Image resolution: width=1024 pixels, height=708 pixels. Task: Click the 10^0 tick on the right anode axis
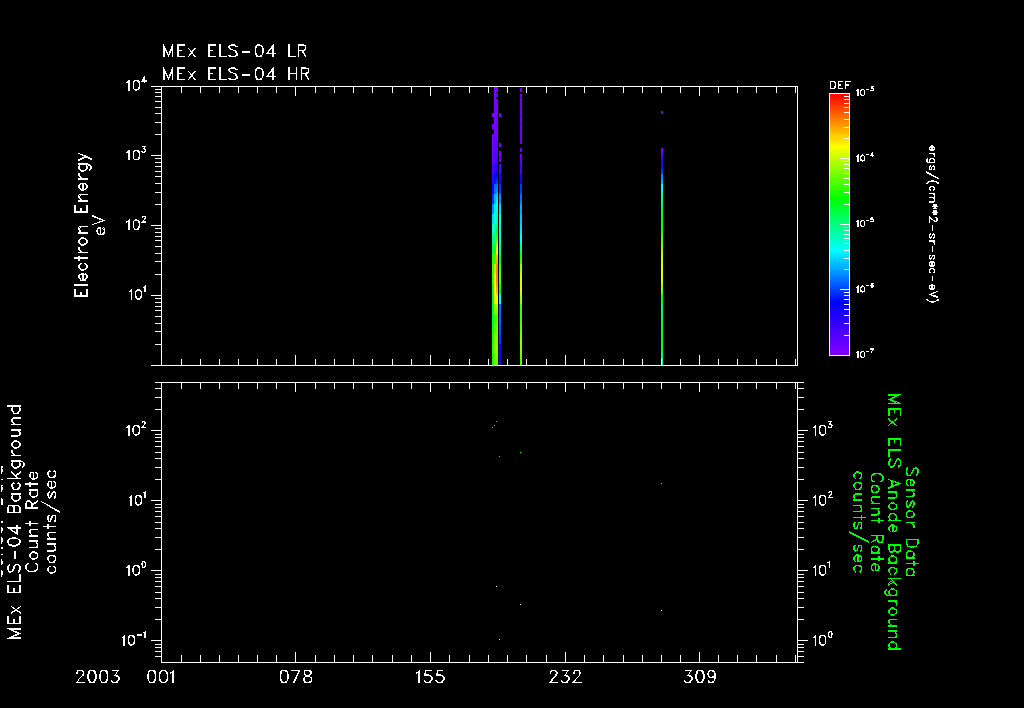pos(822,641)
